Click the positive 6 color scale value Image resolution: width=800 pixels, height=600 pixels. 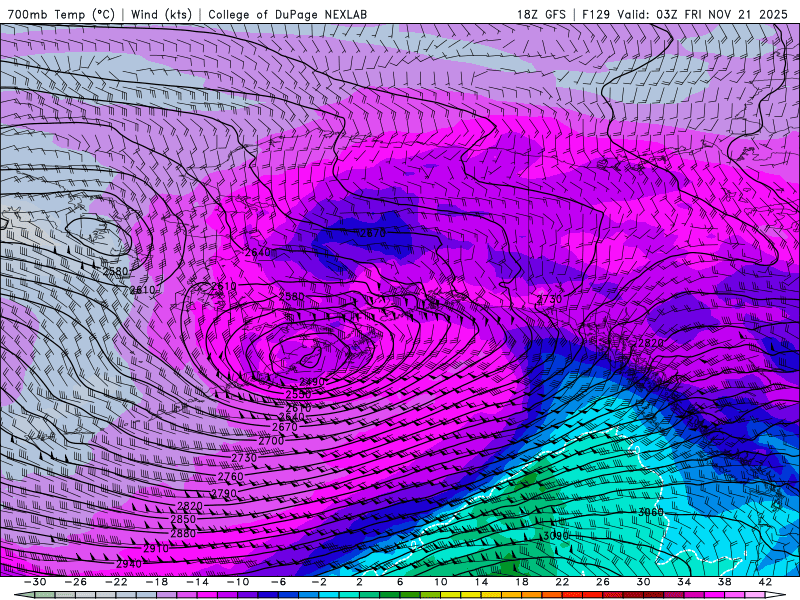399,582
